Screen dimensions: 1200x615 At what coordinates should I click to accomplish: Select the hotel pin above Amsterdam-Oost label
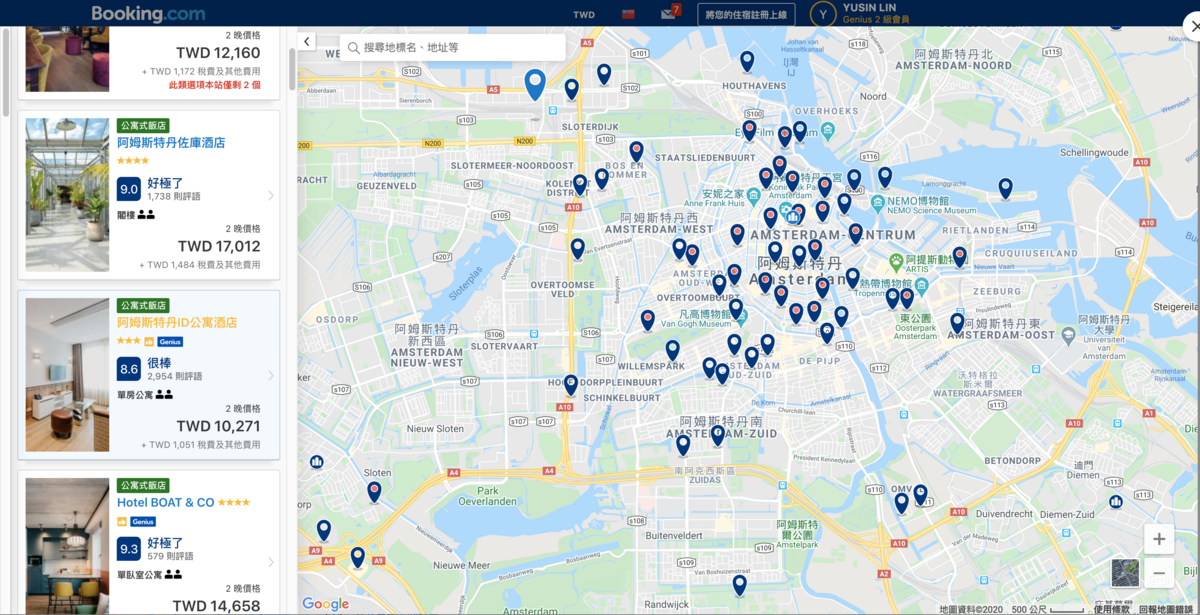(x=957, y=324)
